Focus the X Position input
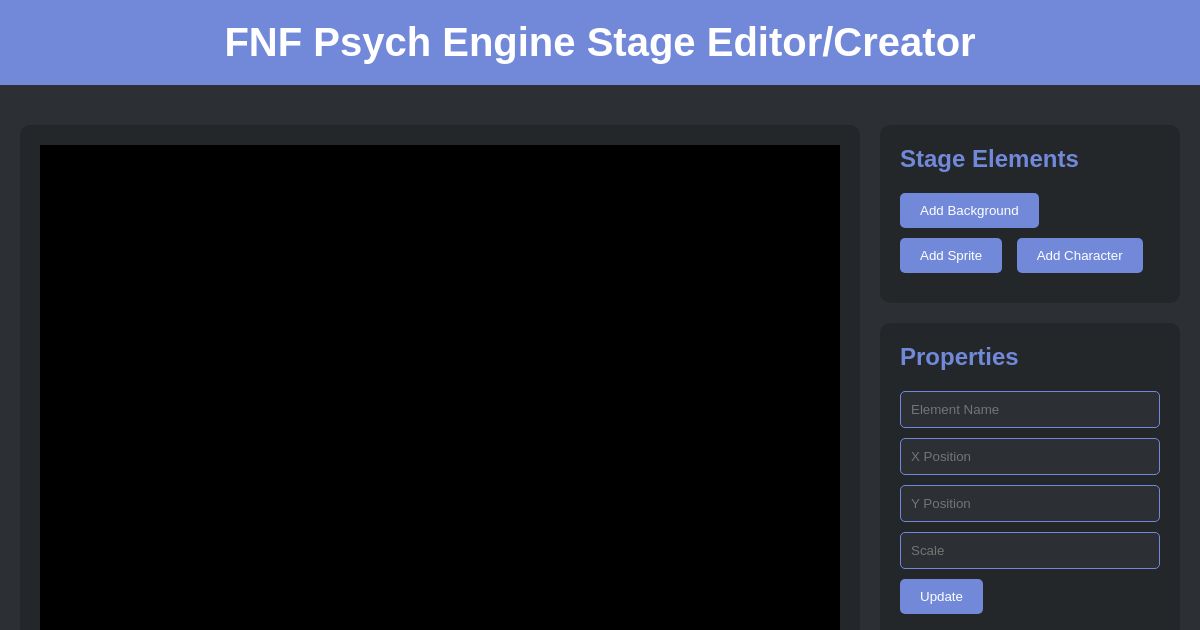 pyautogui.click(x=1029, y=456)
